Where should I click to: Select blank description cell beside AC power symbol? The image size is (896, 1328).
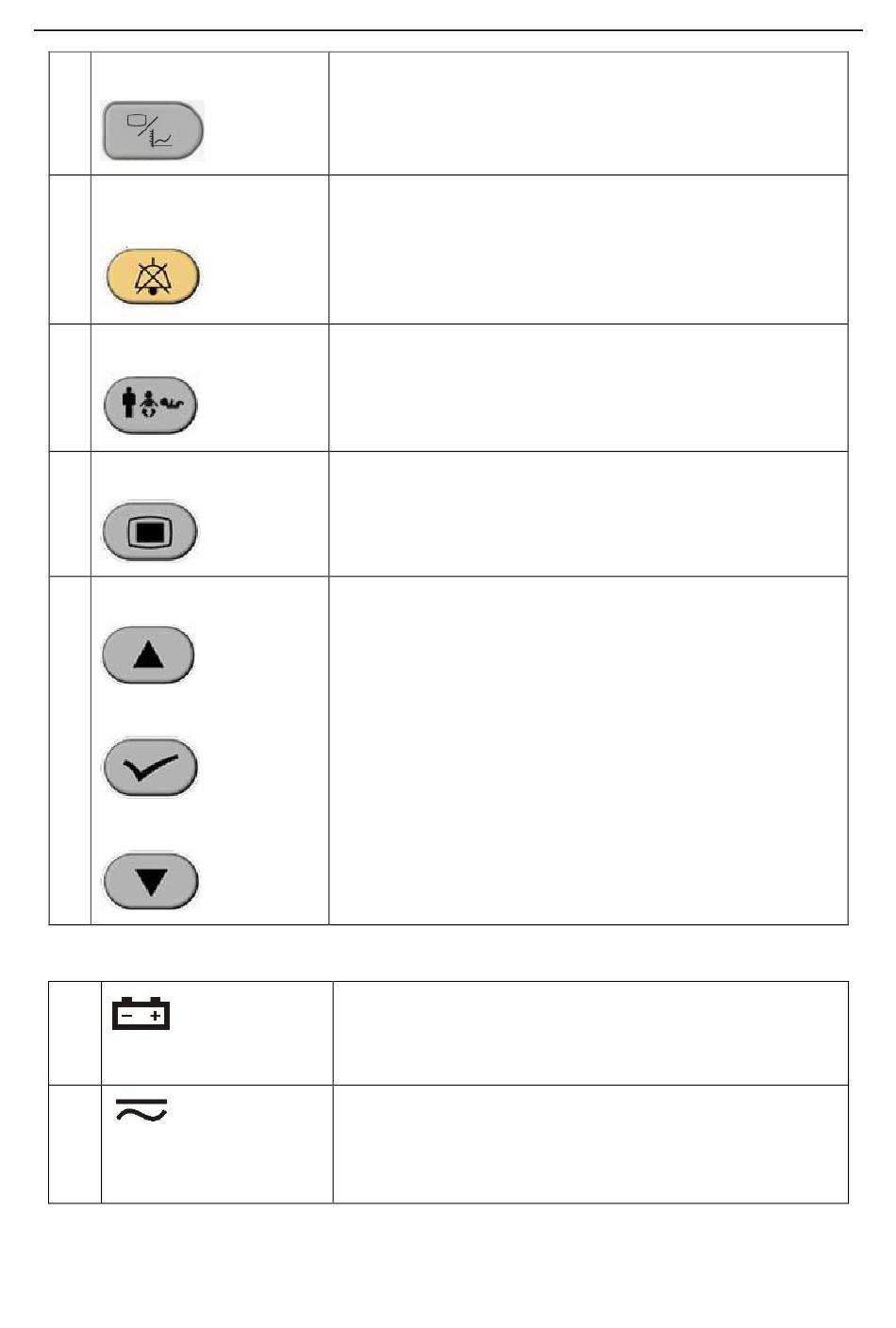point(590,1144)
